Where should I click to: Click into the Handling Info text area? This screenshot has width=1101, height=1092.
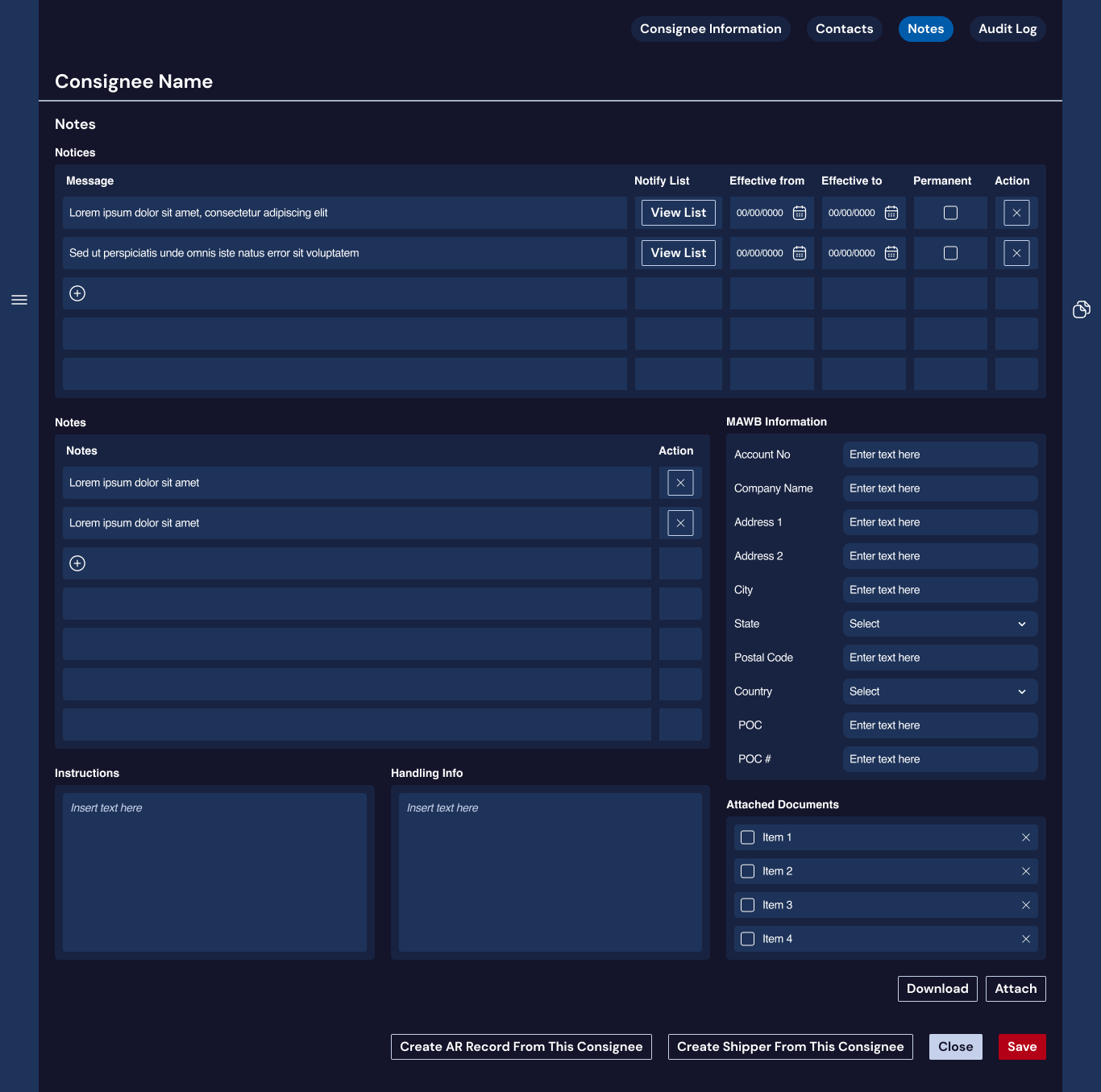pyautogui.click(x=550, y=872)
